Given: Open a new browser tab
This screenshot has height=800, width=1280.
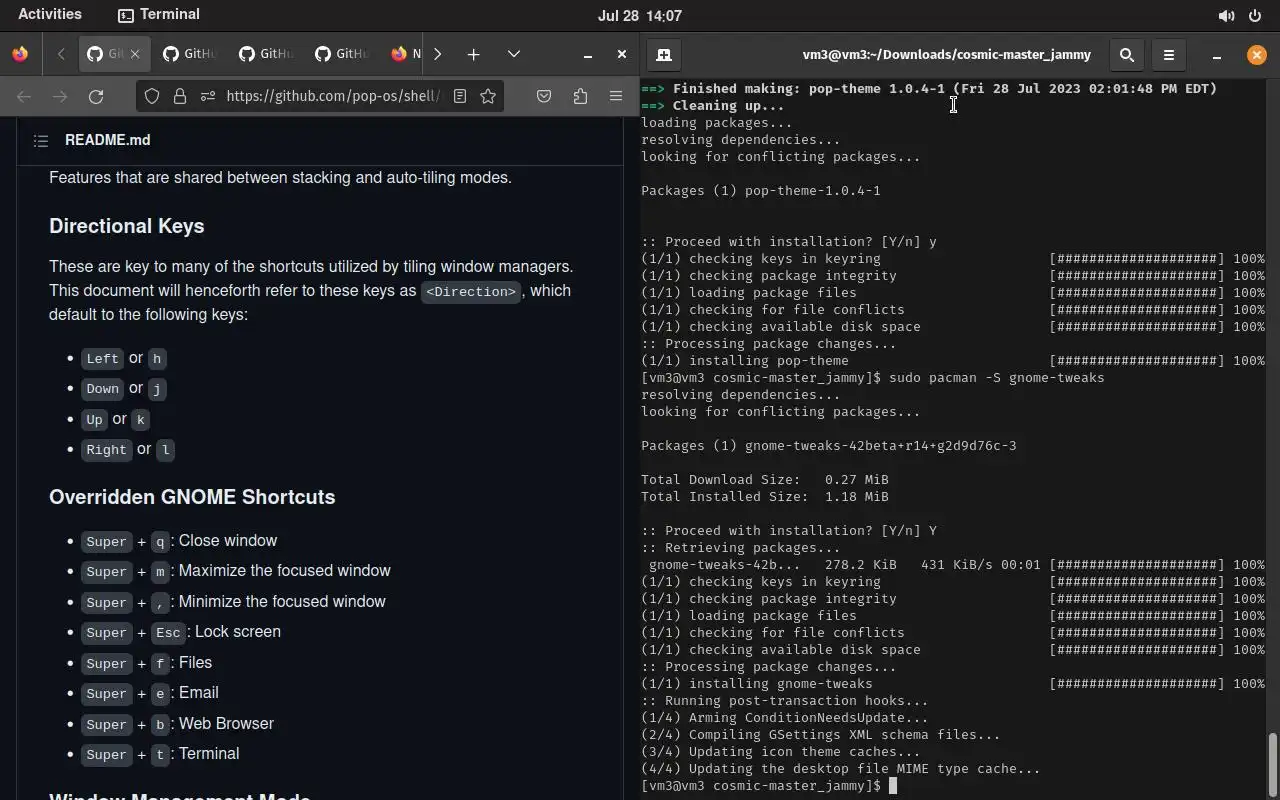Looking at the screenshot, I should pyautogui.click(x=473, y=54).
